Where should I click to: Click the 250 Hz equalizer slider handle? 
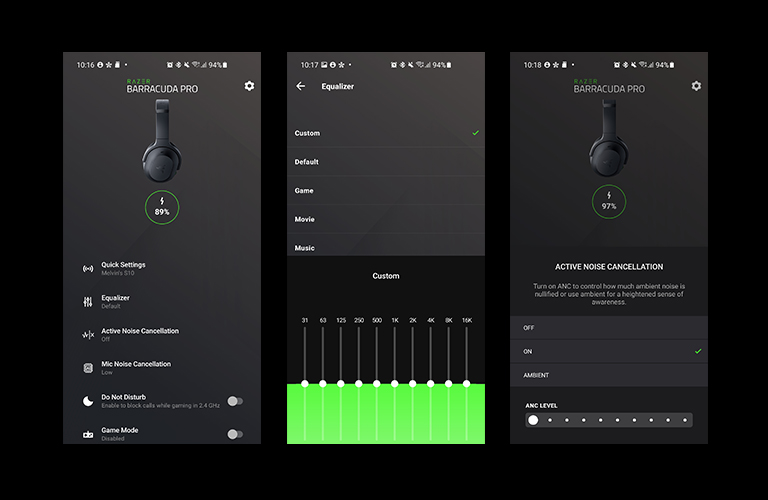pos(359,383)
